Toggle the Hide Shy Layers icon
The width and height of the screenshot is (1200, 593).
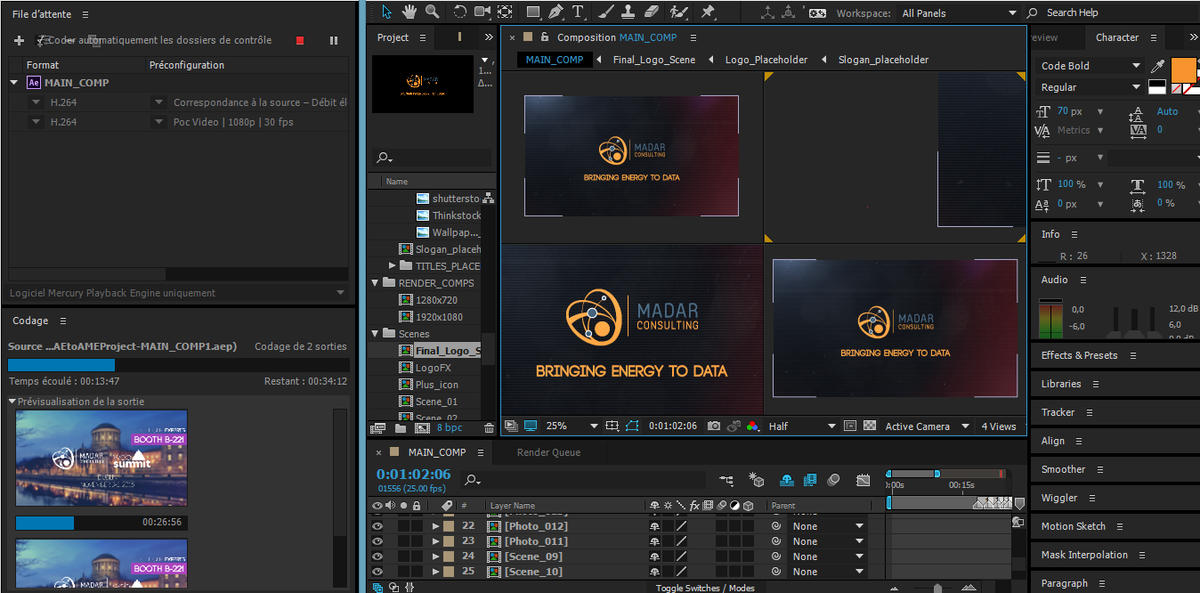786,481
